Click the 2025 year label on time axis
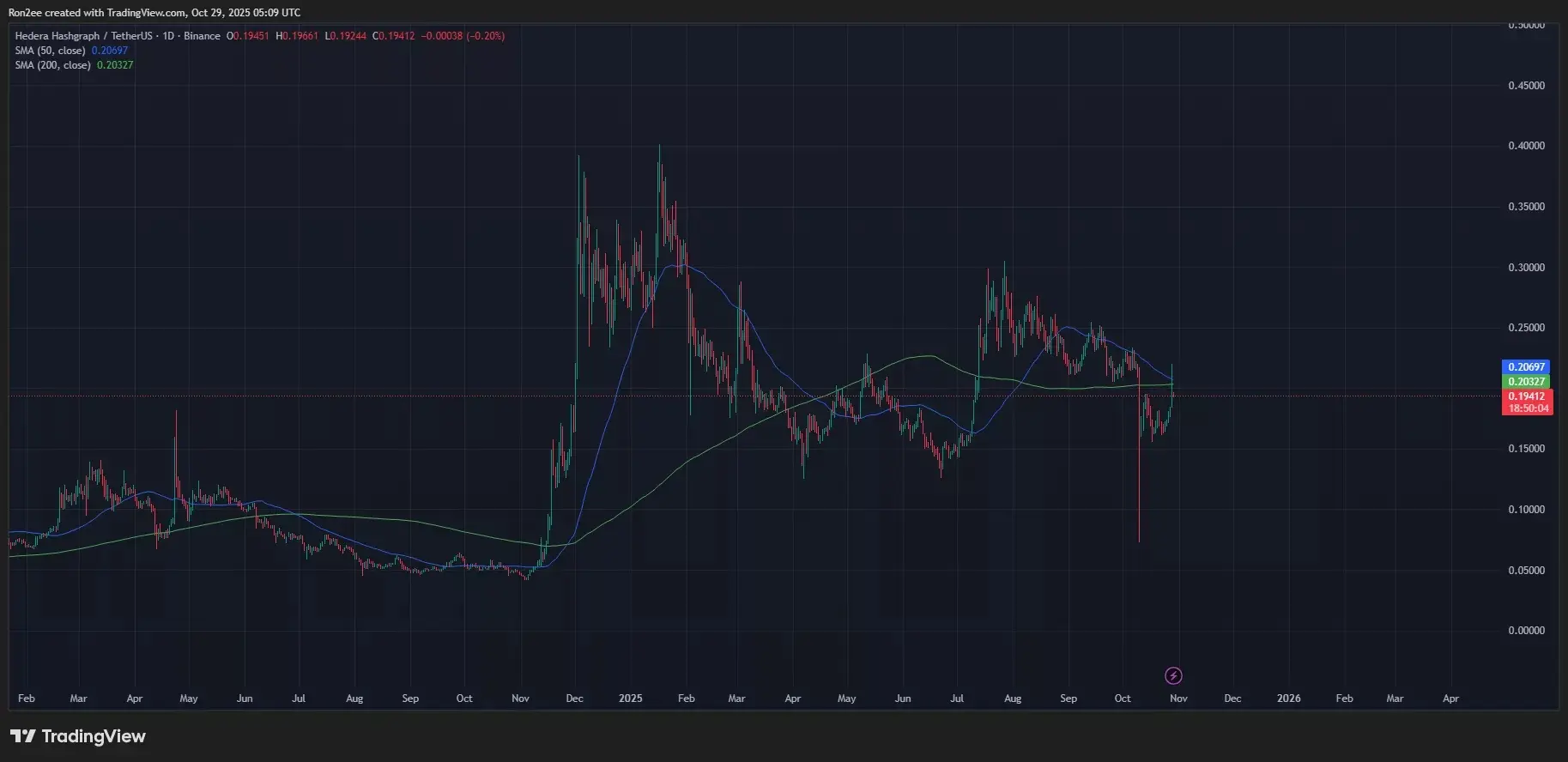This screenshot has height=762, width=1568. (x=630, y=698)
